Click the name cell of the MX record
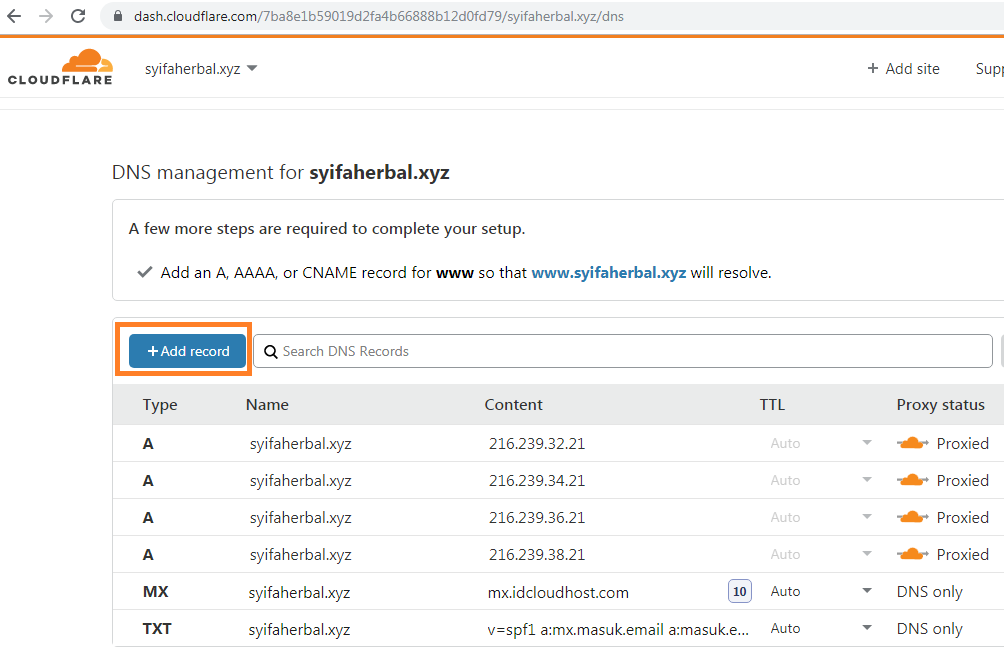The height and width of the screenshot is (651, 1004). pyautogui.click(x=300, y=593)
